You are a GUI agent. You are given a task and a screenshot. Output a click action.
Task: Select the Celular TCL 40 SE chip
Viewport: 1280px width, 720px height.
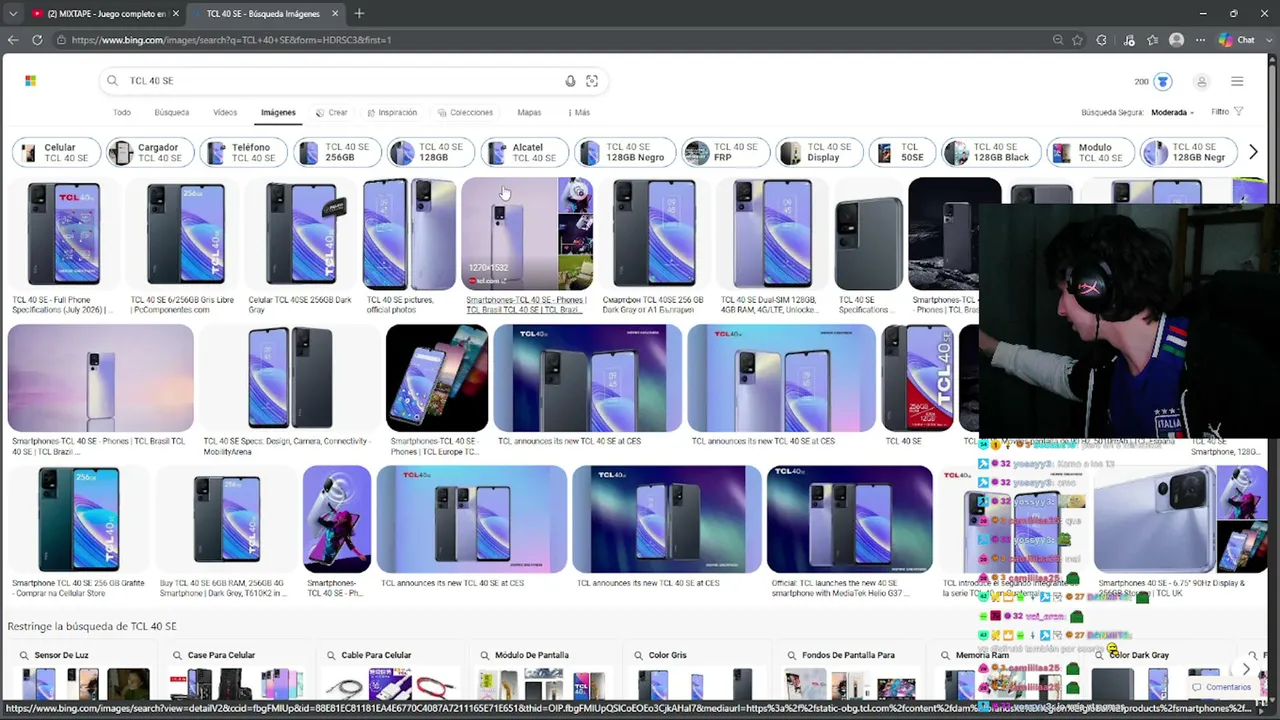57,153
